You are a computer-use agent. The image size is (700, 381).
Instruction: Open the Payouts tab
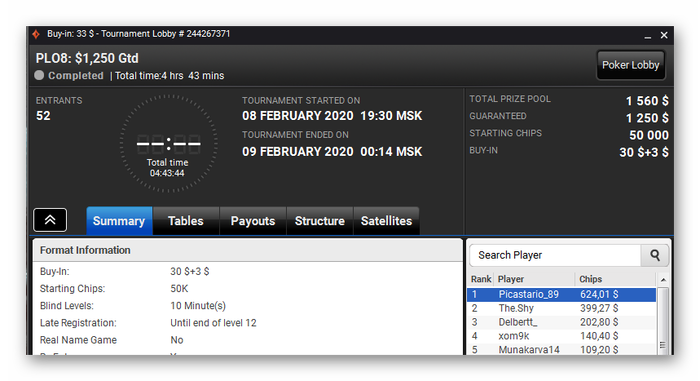point(253,221)
